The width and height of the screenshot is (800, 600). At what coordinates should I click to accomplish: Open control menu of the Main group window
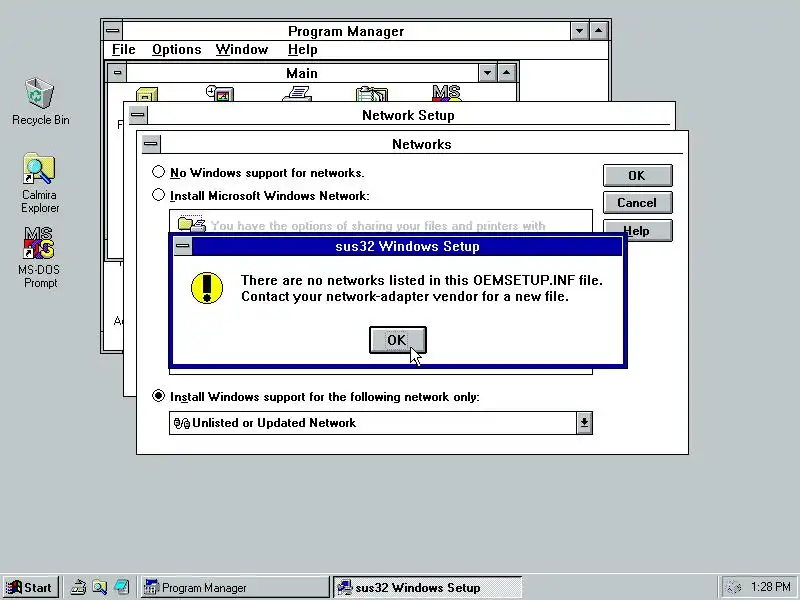pos(117,72)
